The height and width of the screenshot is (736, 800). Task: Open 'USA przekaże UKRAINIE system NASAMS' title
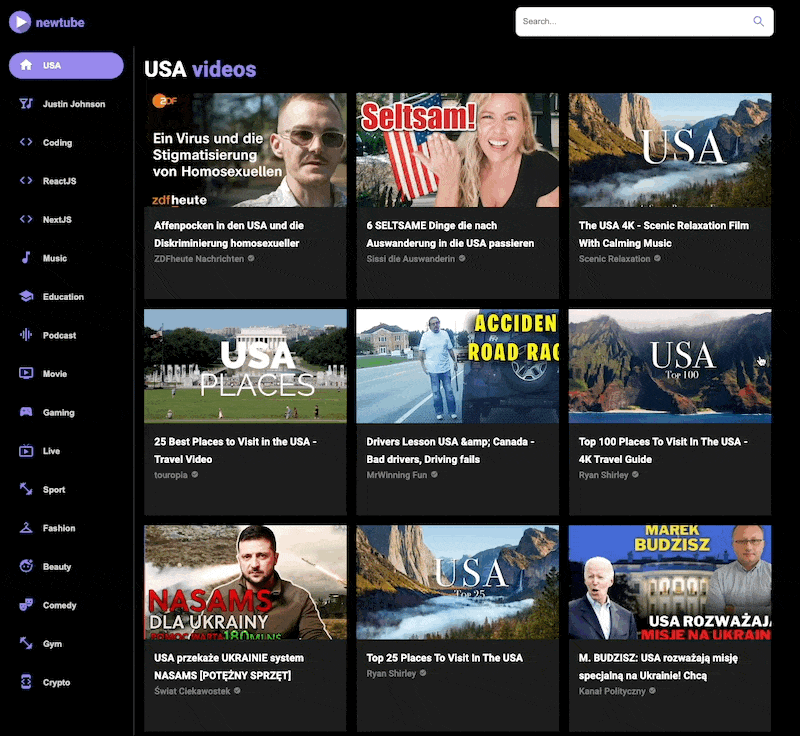pyautogui.click(x=229, y=667)
